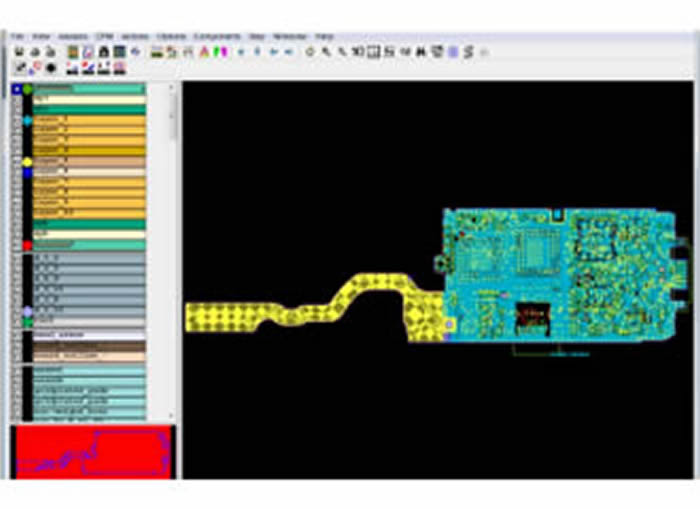Click the blue square at top of layer list
This screenshot has width=700, height=509.
[17, 90]
